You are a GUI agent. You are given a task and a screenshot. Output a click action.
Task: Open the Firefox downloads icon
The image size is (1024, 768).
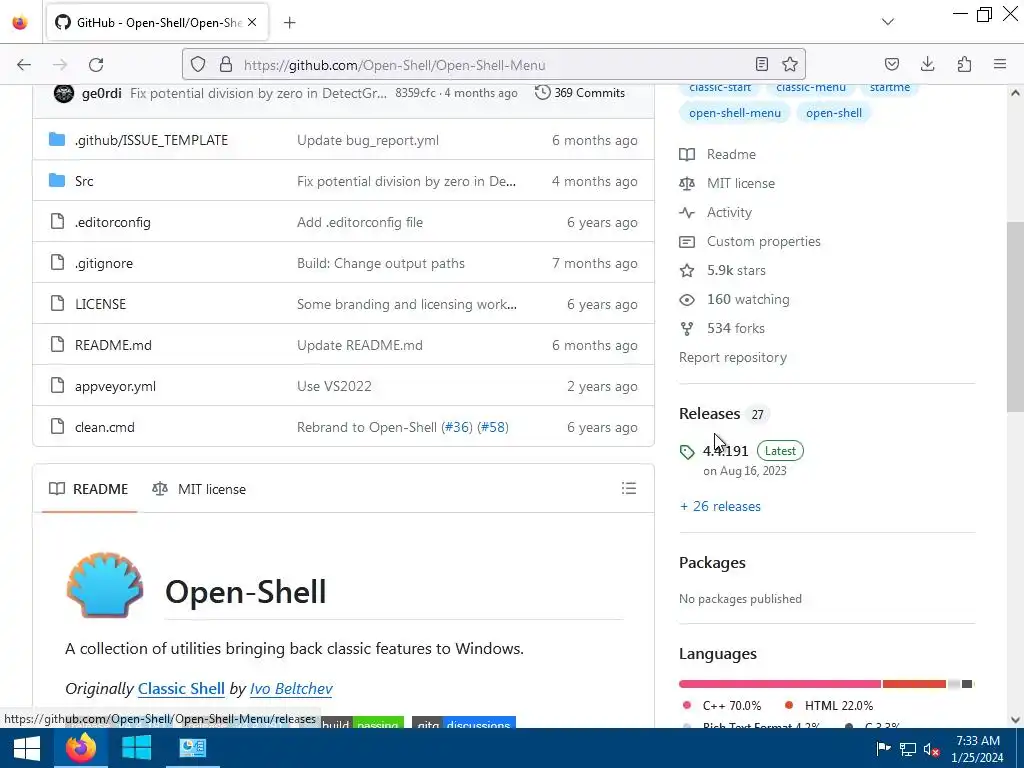click(x=927, y=64)
